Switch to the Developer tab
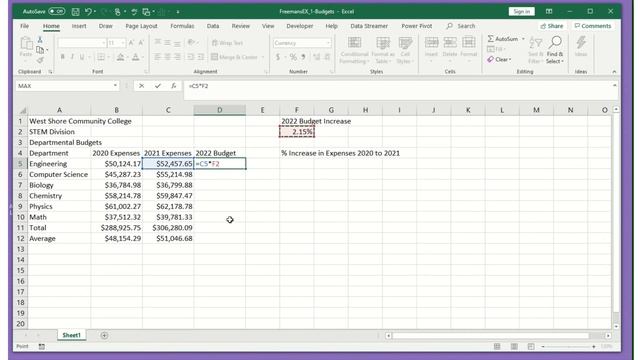The width and height of the screenshot is (640, 360). point(300,26)
